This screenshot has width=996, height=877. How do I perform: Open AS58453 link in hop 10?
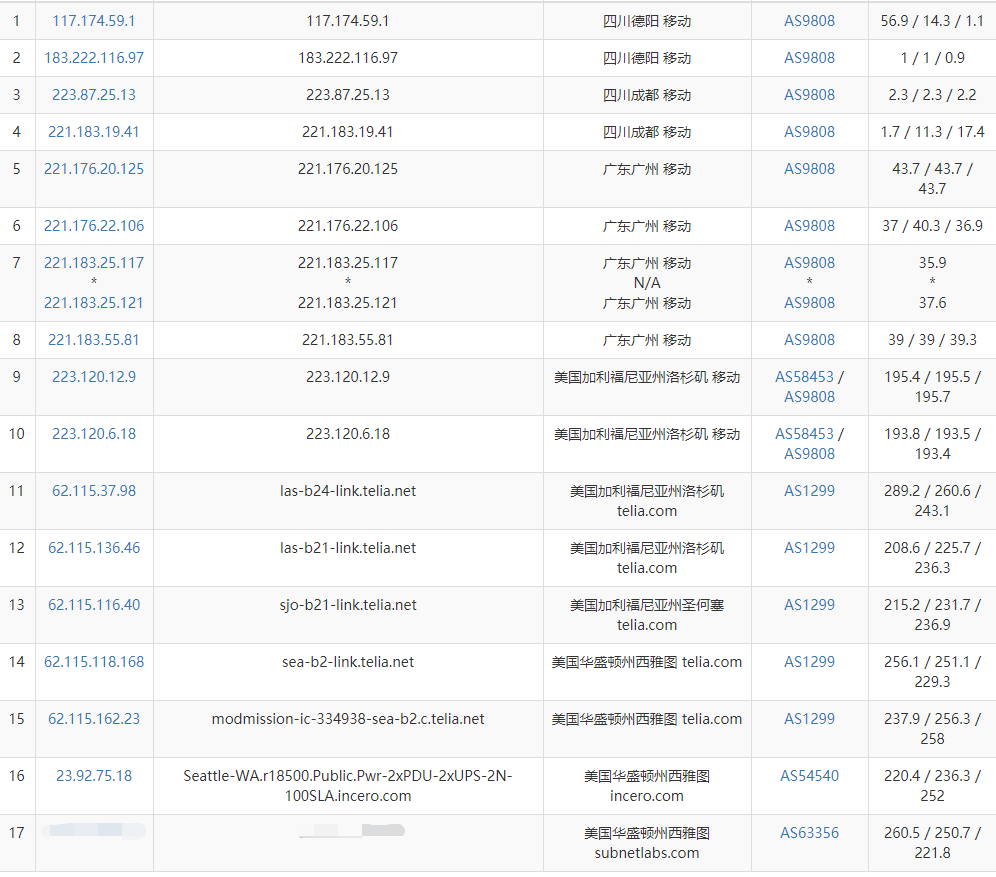pos(804,434)
